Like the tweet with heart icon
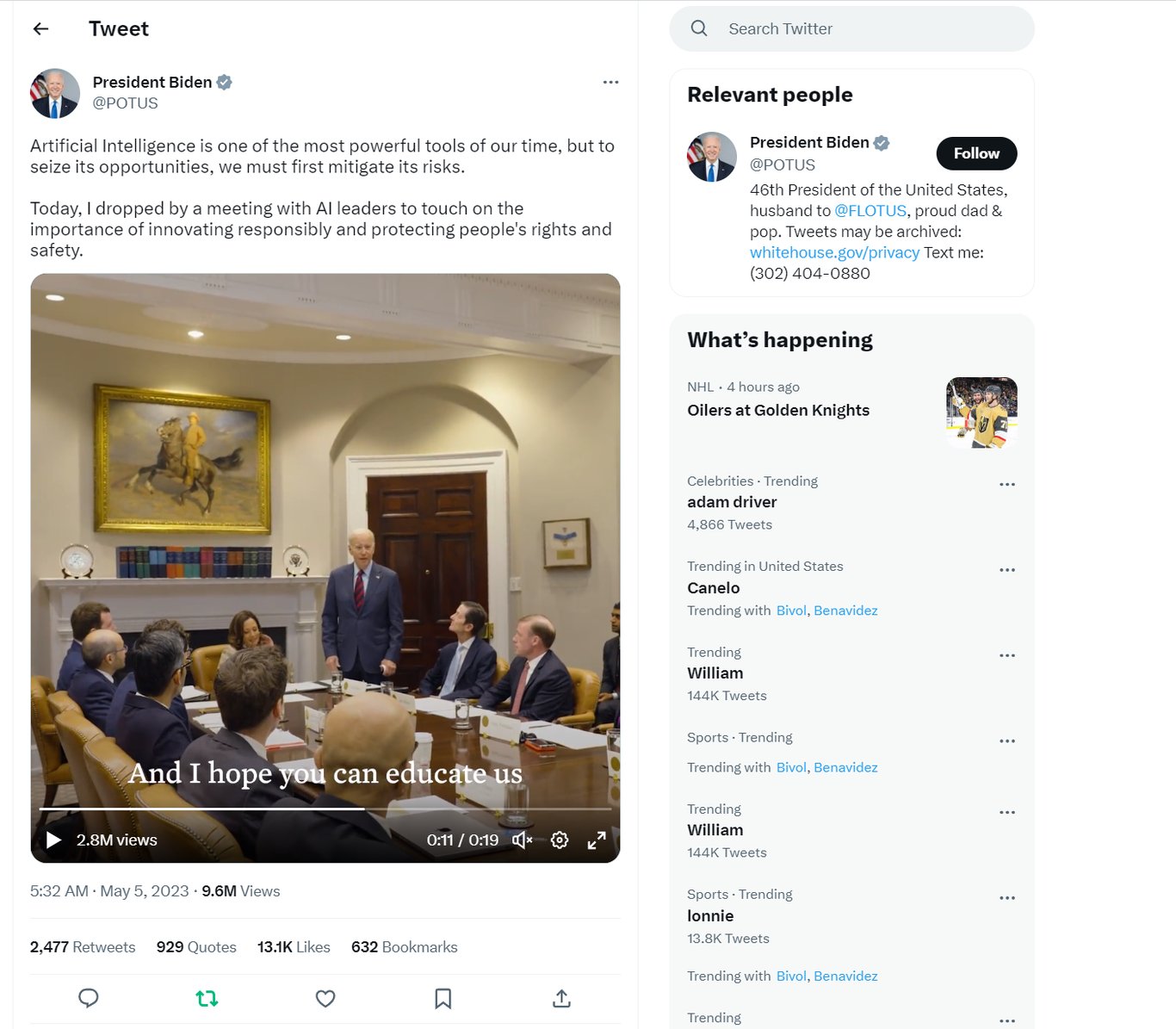 coord(325,998)
